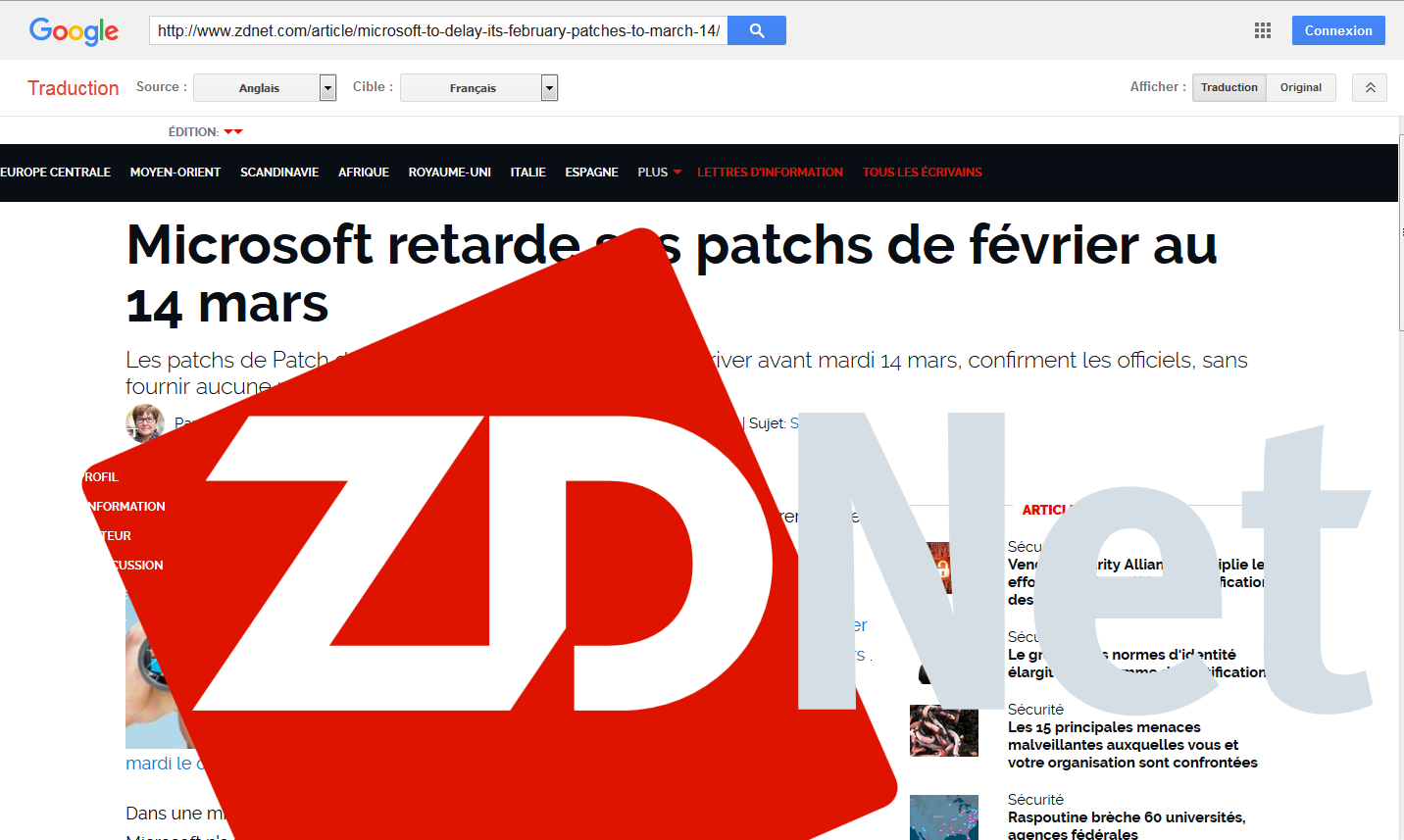This screenshot has width=1404, height=840.
Task: Open the EUROPE CENTRALE section
Action: (55, 173)
